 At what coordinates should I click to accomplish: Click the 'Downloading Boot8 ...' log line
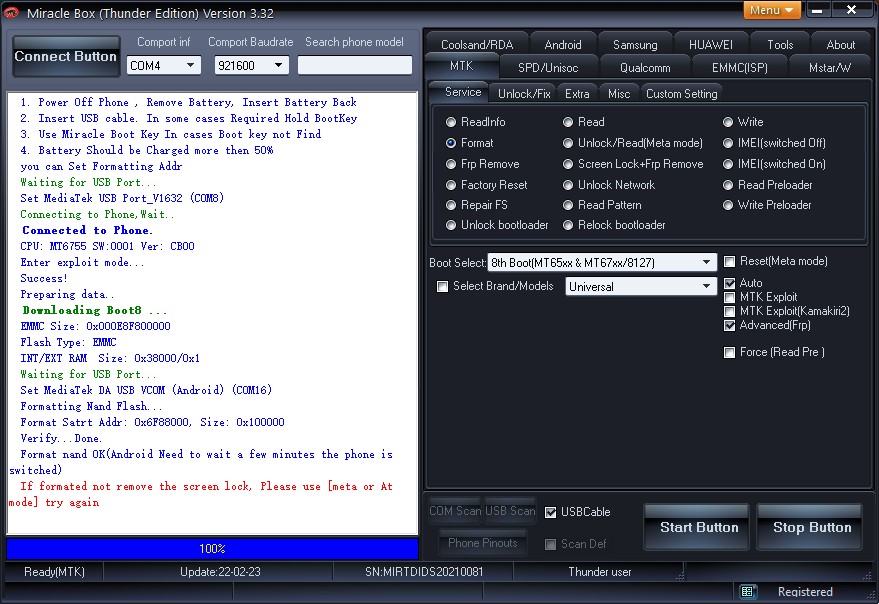click(x=95, y=310)
